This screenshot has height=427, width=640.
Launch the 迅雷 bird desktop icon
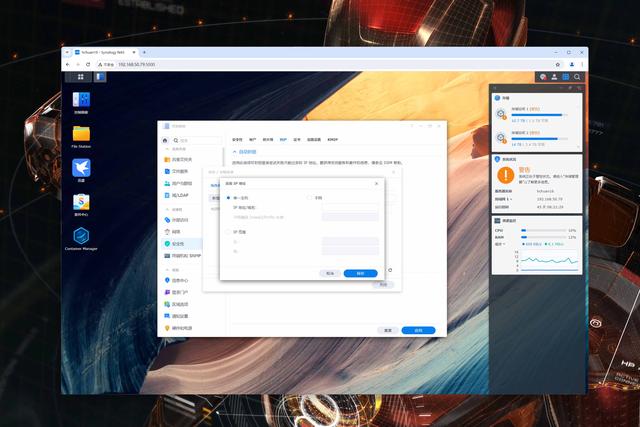point(81,170)
